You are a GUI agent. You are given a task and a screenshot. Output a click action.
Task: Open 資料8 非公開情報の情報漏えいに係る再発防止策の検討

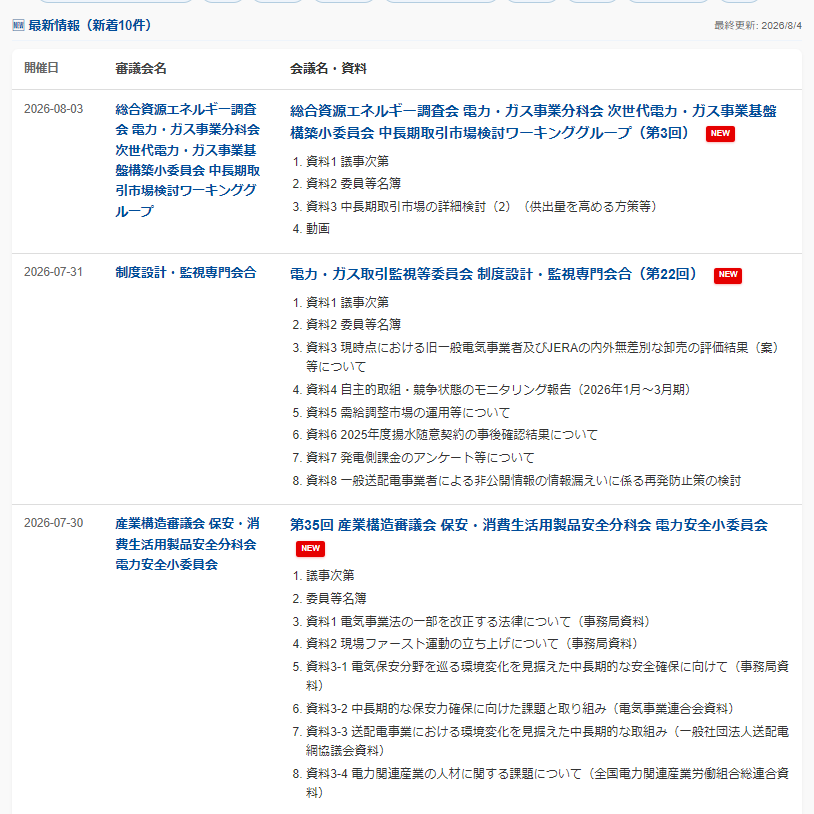523,481
